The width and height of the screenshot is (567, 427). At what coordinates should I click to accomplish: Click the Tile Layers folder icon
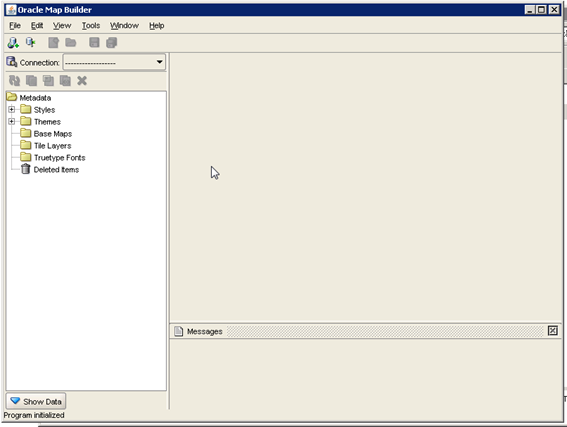click(x=26, y=145)
